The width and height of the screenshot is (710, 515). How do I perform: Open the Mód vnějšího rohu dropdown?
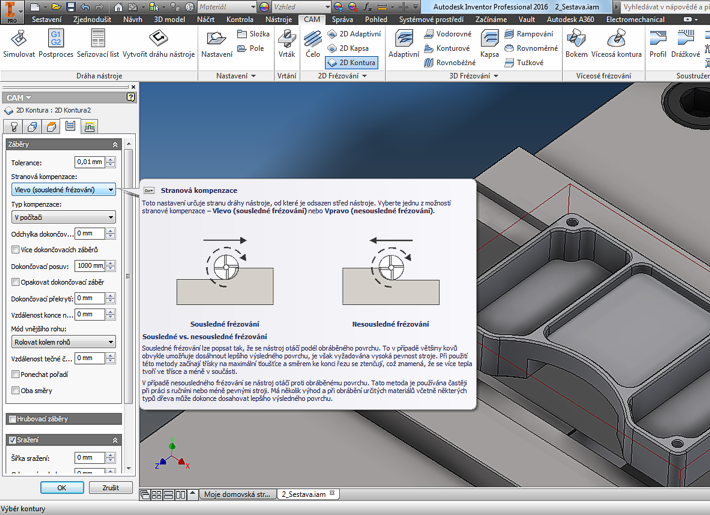pyautogui.click(x=63, y=342)
